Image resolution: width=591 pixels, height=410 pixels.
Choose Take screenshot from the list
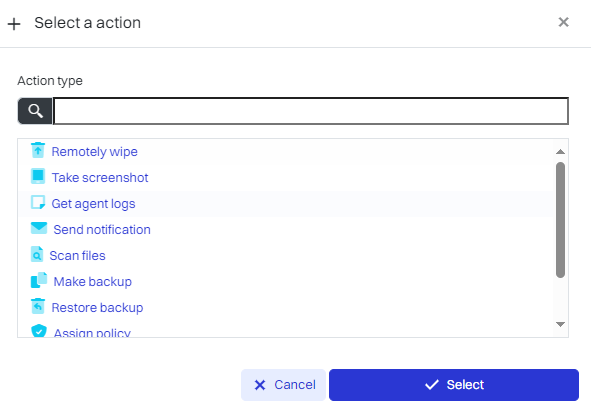[x=100, y=178]
